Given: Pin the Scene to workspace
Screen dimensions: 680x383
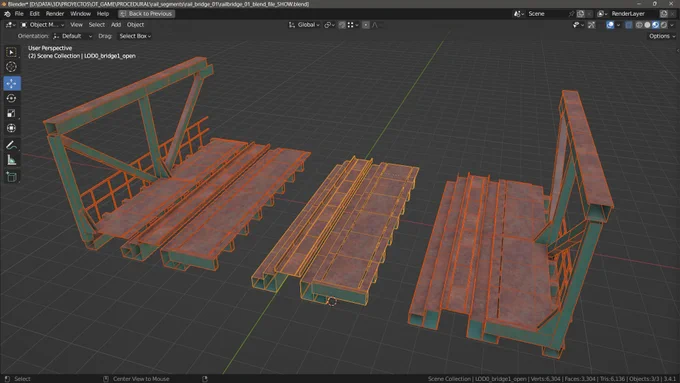Looking at the screenshot, I should click(x=572, y=14).
